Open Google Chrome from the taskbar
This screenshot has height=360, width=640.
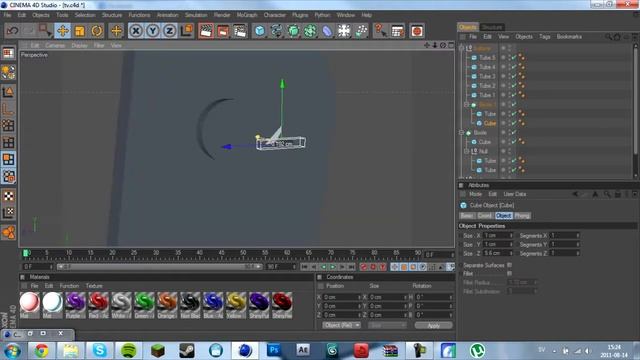coord(41,351)
